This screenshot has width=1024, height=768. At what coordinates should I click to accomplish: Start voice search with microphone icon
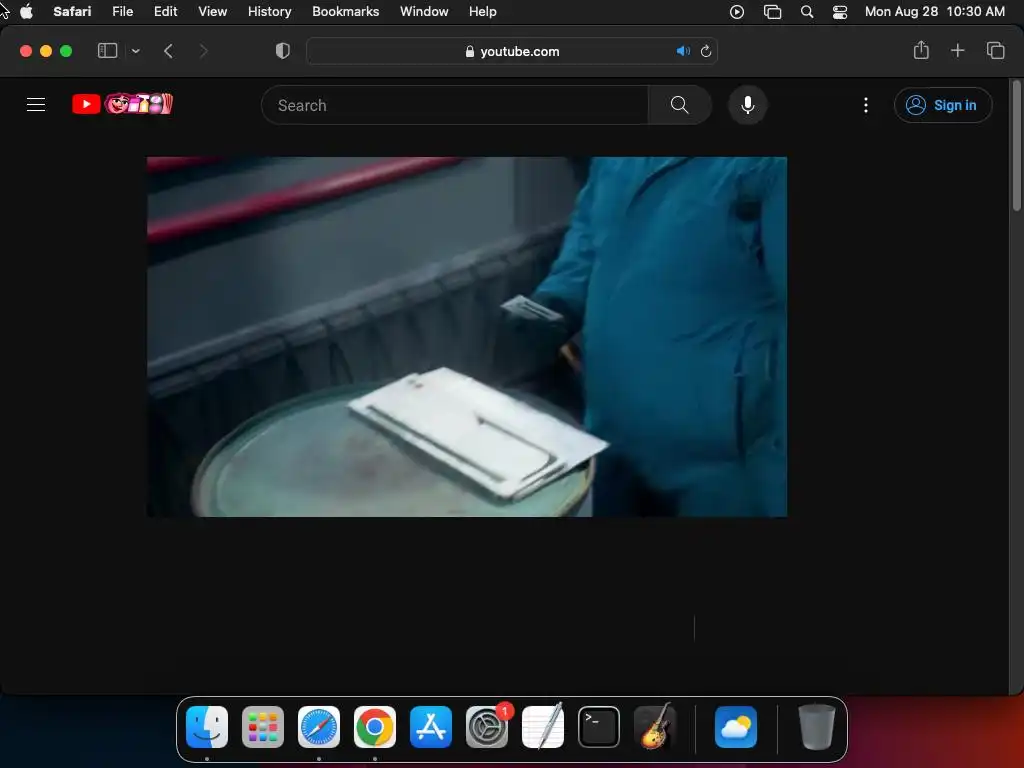coord(748,105)
